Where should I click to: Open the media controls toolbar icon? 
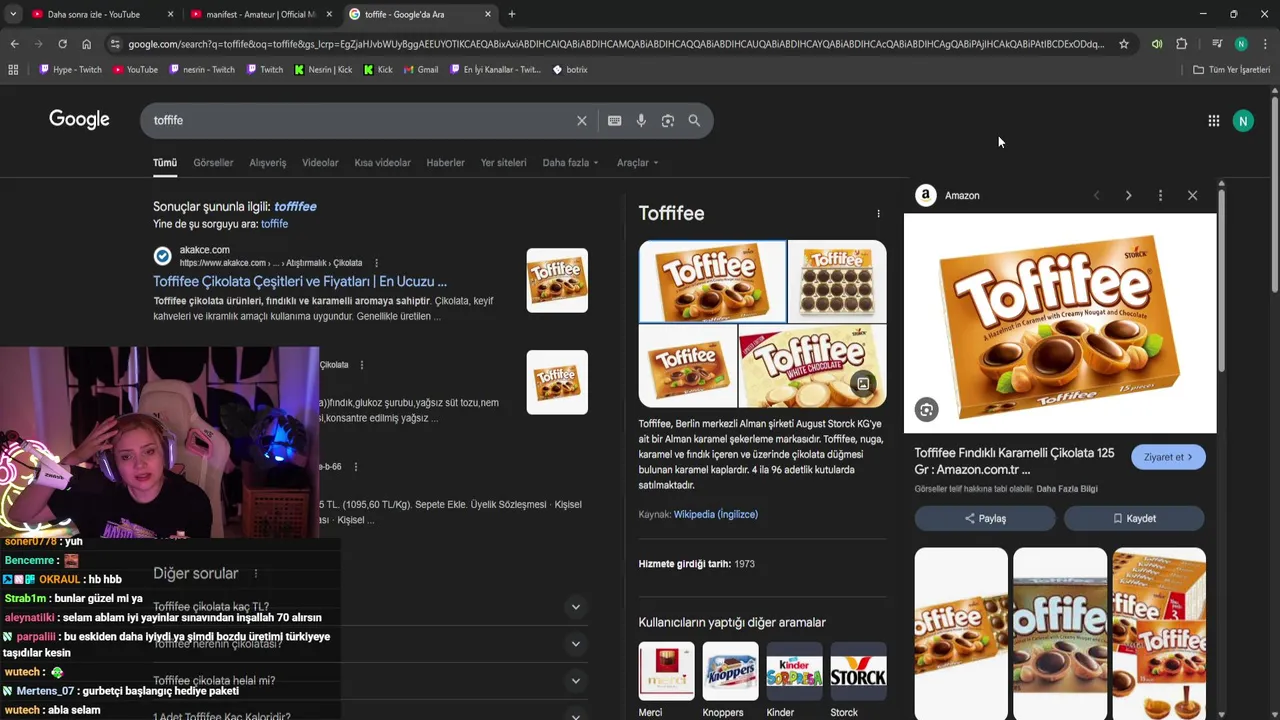(1217, 44)
